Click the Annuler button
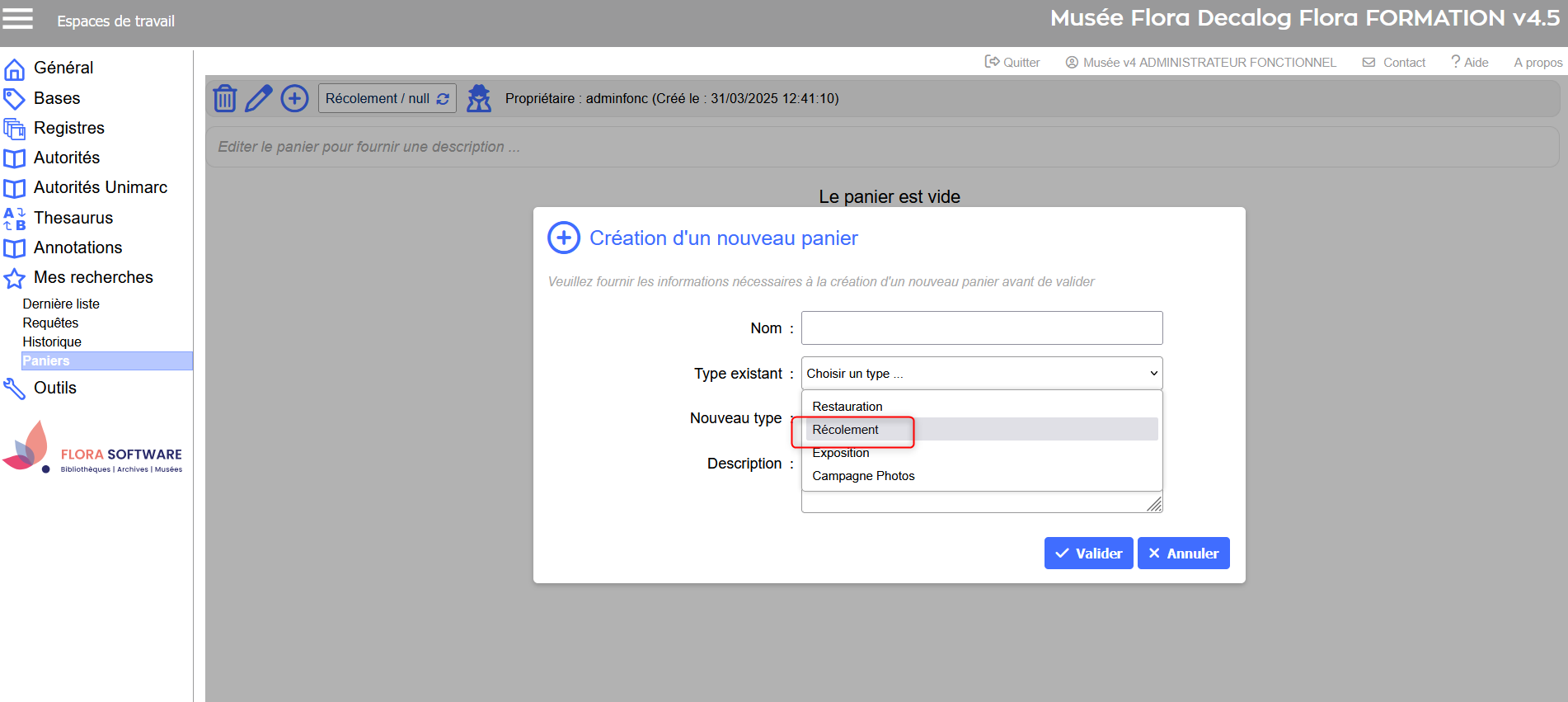Viewport: 1568px width, 702px height. click(x=1183, y=554)
